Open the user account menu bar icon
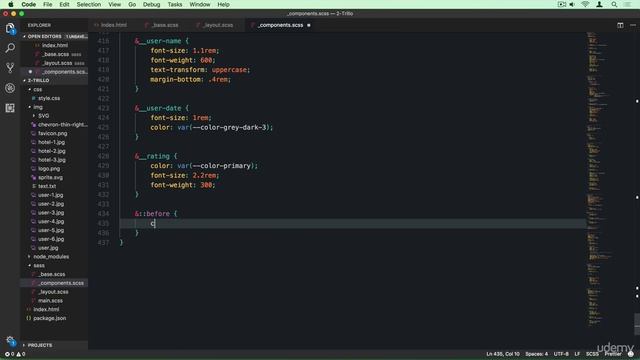 tap(599, 4)
